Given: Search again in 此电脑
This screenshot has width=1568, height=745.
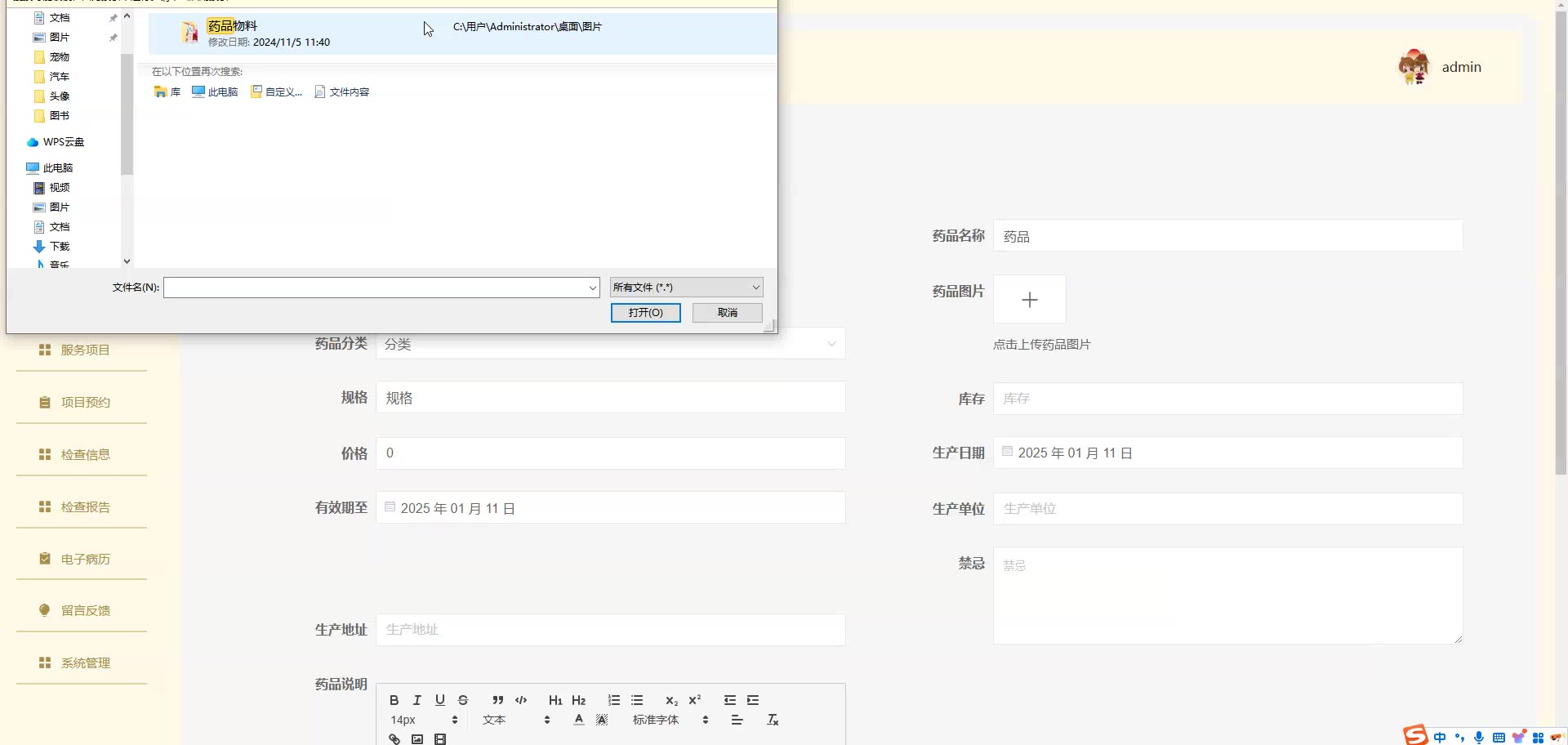Looking at the screenshot, I should point(215,92).
